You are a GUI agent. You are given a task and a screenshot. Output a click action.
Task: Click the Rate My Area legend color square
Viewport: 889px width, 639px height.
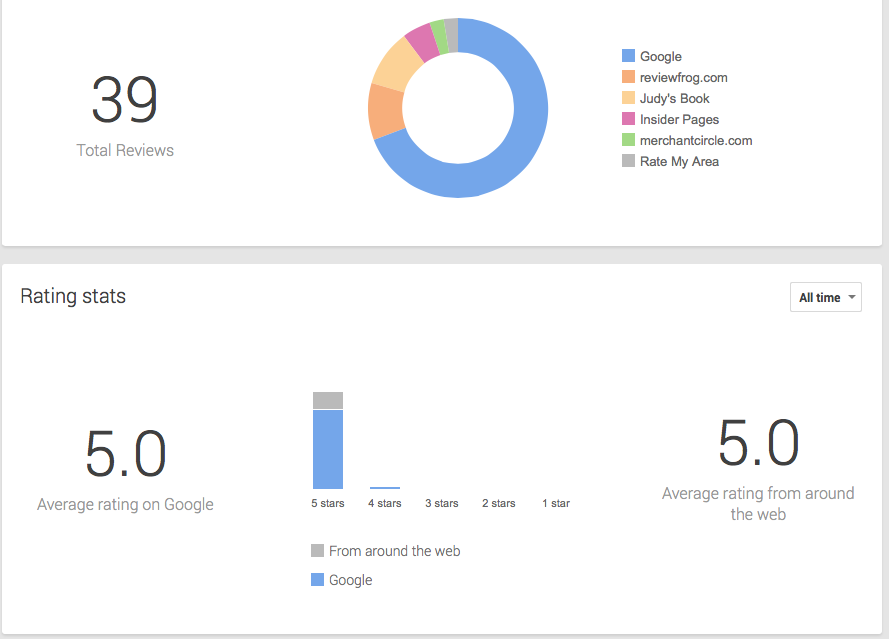tap(626, 161)
